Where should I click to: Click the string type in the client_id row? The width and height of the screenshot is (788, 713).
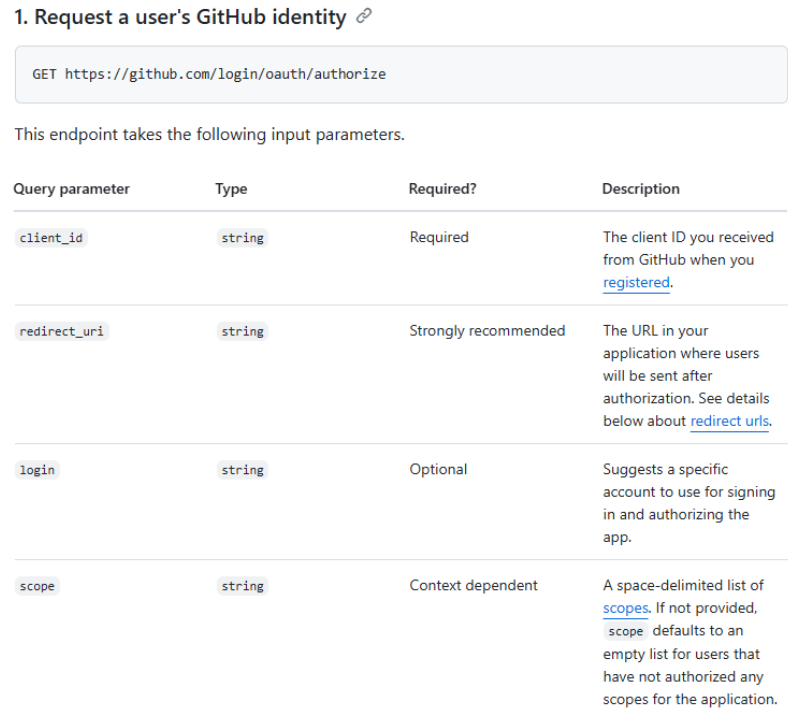[x=242, y=238]
